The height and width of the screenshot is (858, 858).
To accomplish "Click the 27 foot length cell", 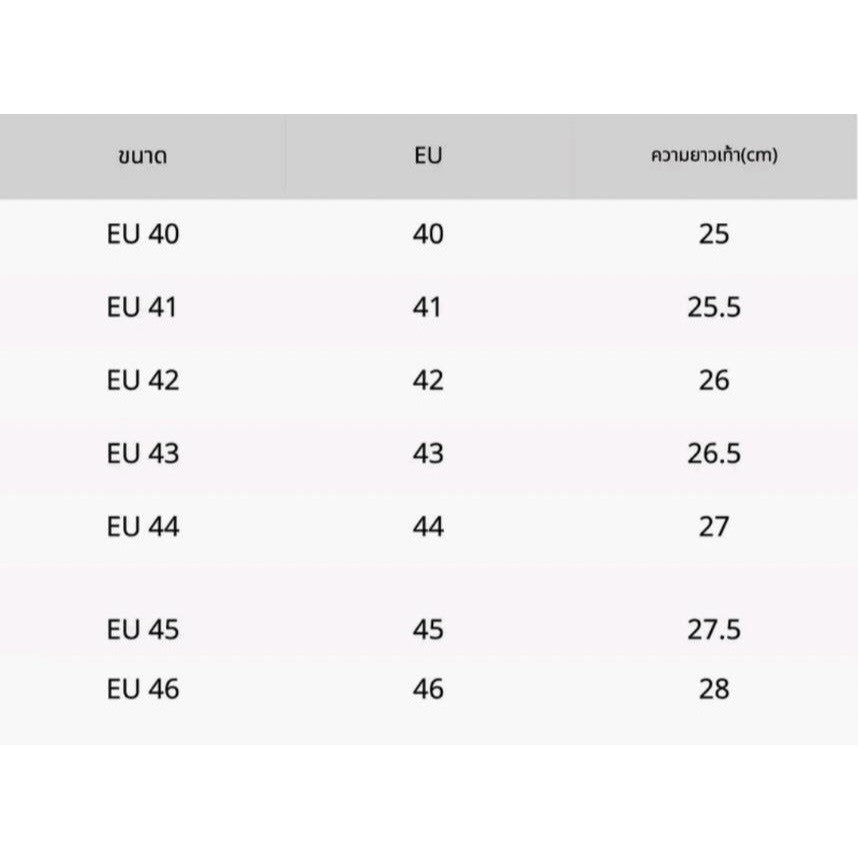I will [714, 526].
